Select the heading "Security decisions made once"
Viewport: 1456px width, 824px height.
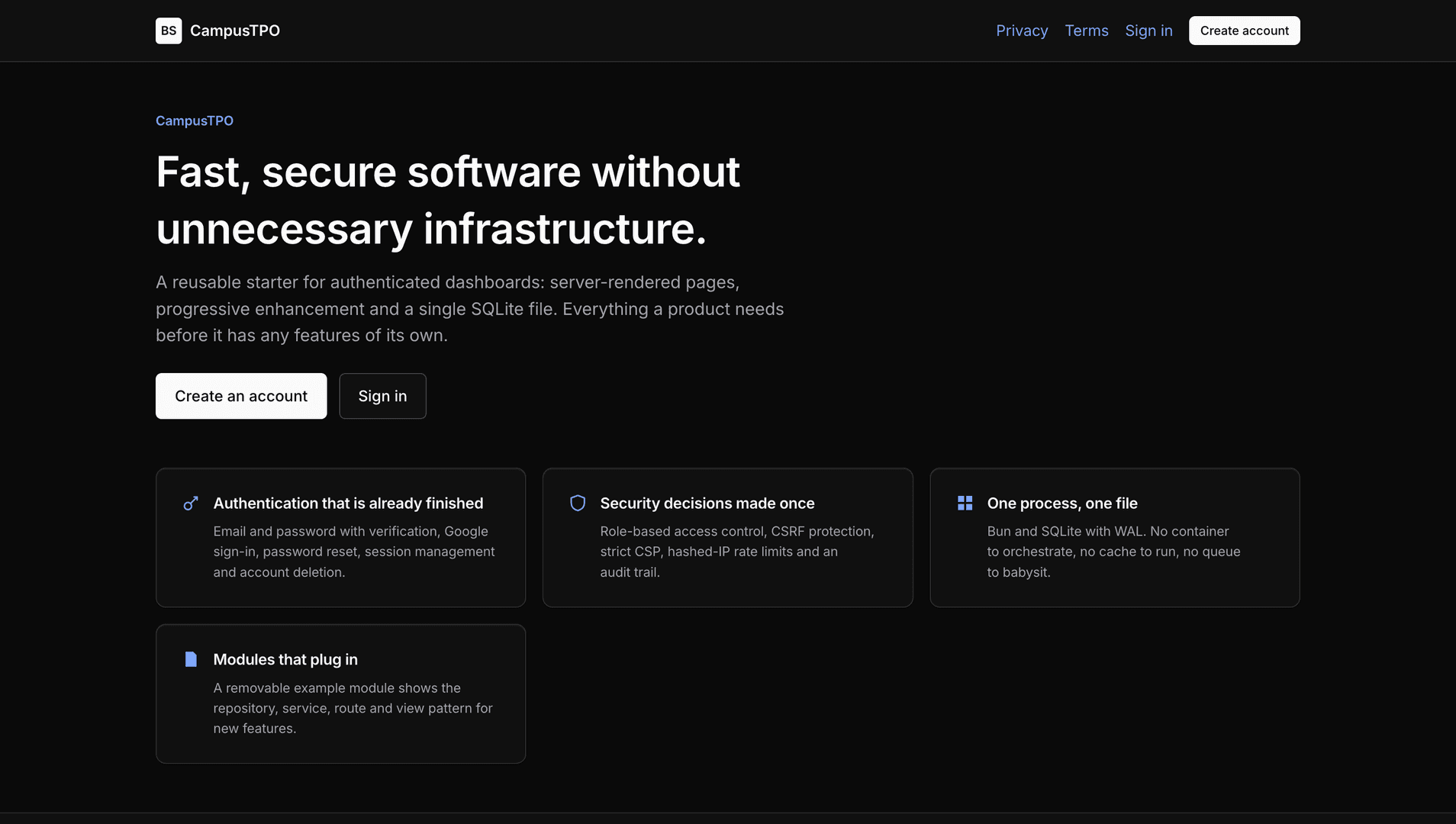point(707,504)
